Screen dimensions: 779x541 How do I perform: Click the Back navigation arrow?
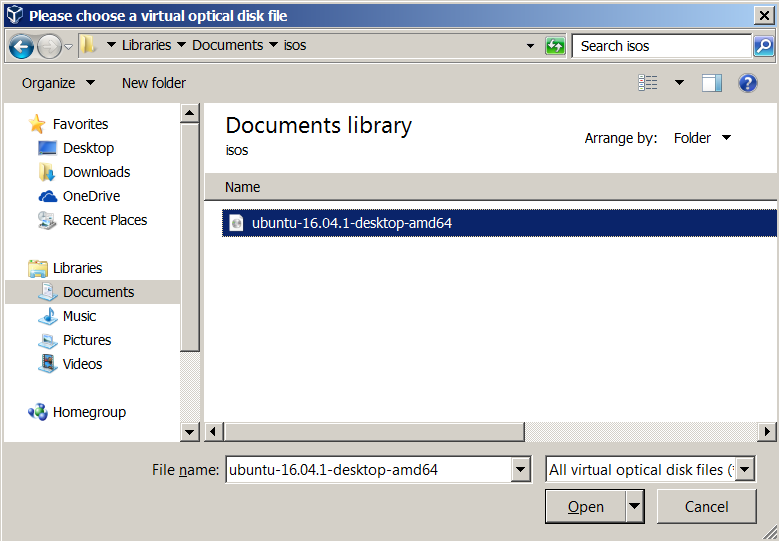pyautogui.click(x=21, y=47)
